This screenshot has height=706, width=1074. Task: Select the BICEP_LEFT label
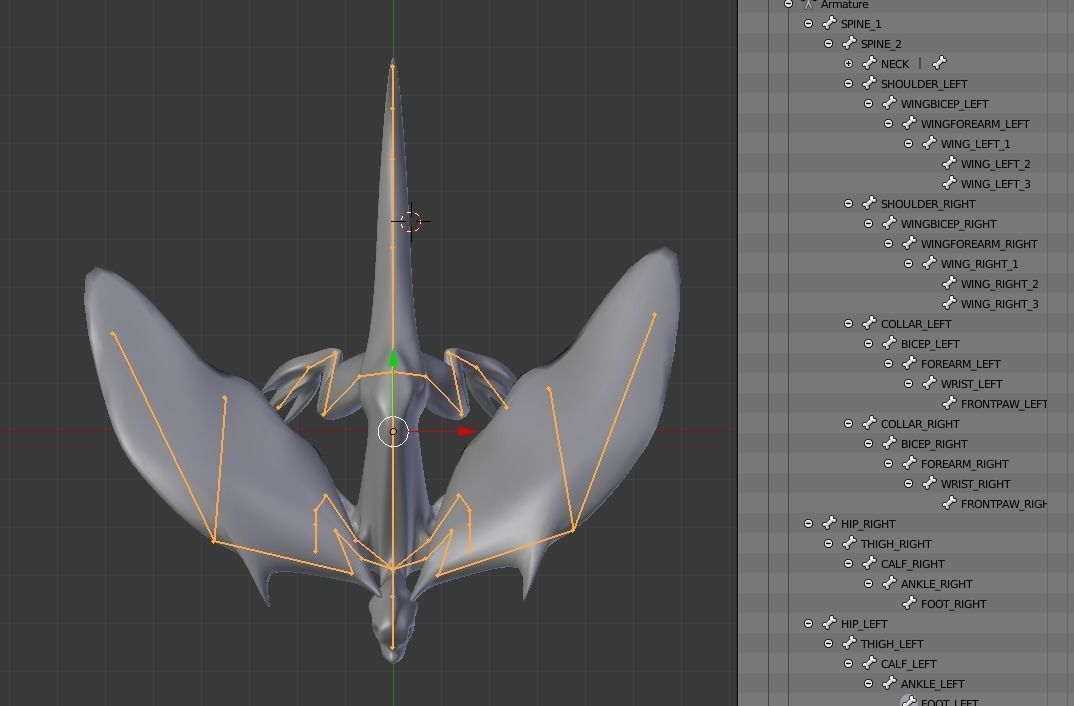[930, 344]
